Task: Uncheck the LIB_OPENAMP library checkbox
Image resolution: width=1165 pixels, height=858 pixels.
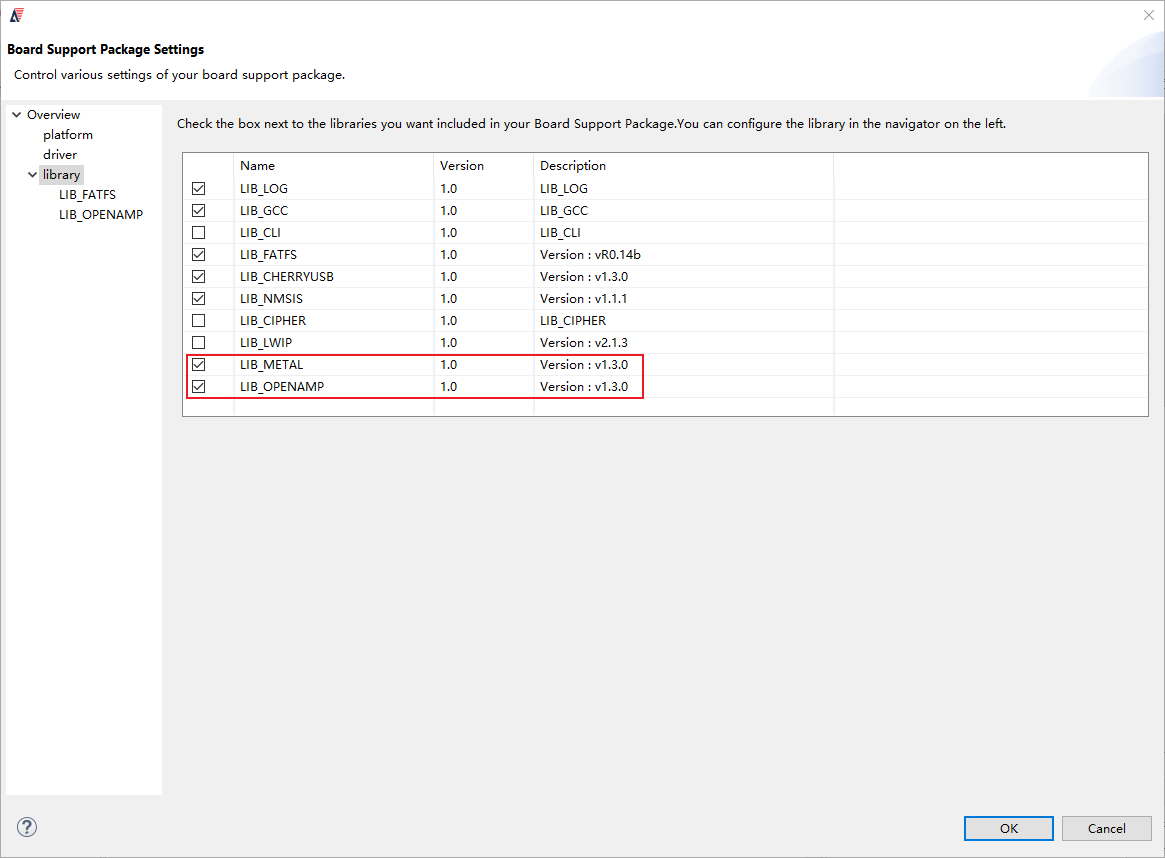Action: 198,386
